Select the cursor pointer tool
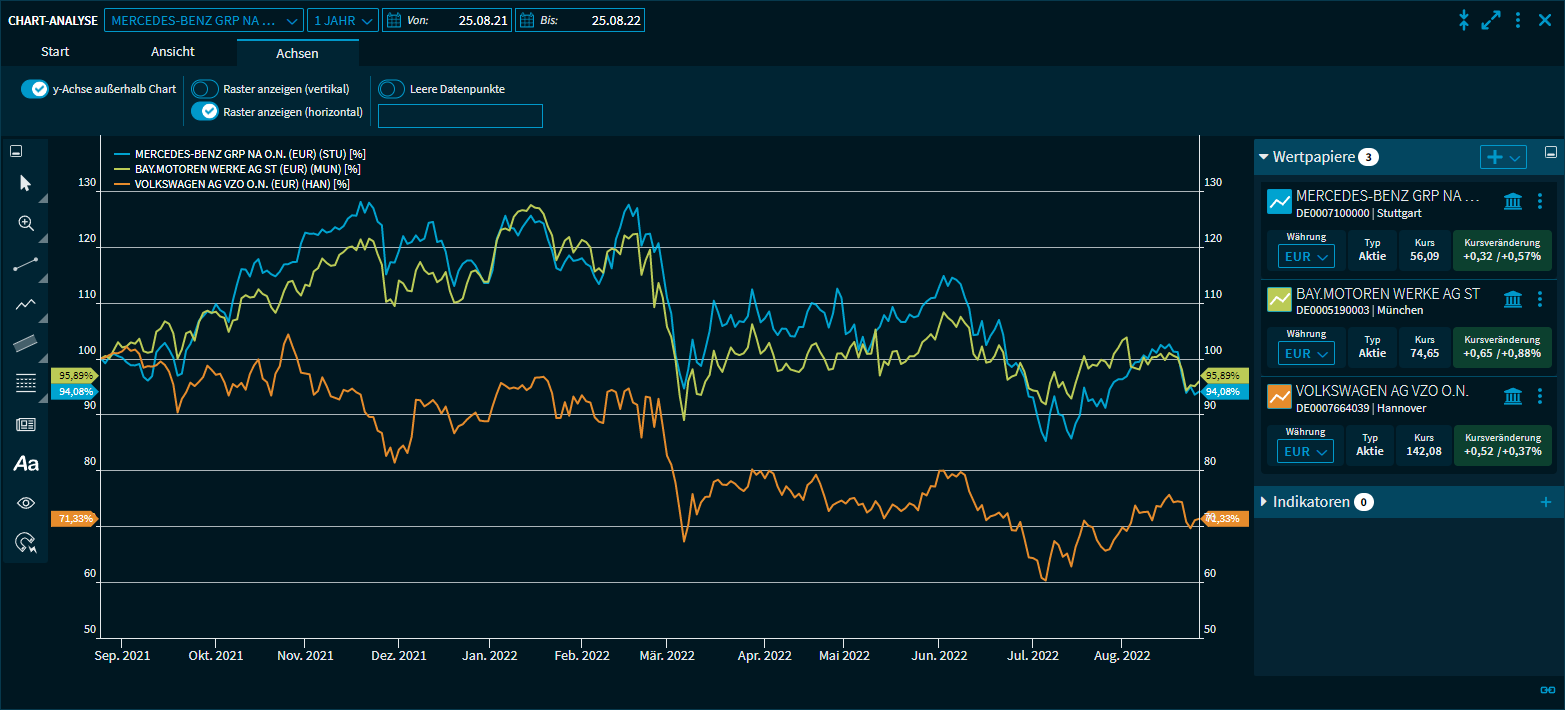This screenshot has height=710, width=1565. (25, 183)
